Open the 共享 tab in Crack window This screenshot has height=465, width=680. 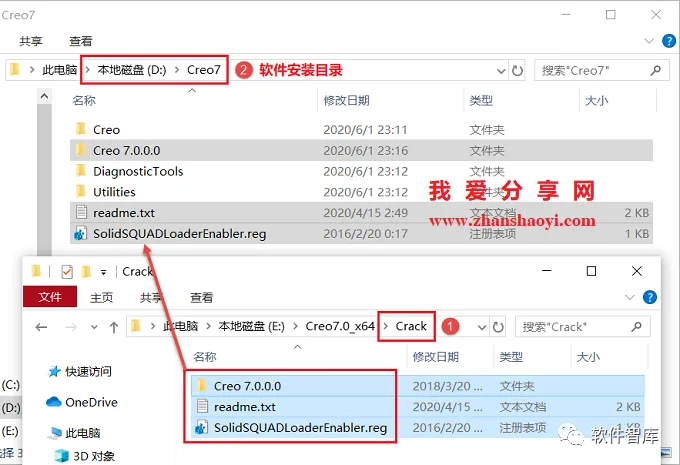pyautogui.click(x=151, y=298)
